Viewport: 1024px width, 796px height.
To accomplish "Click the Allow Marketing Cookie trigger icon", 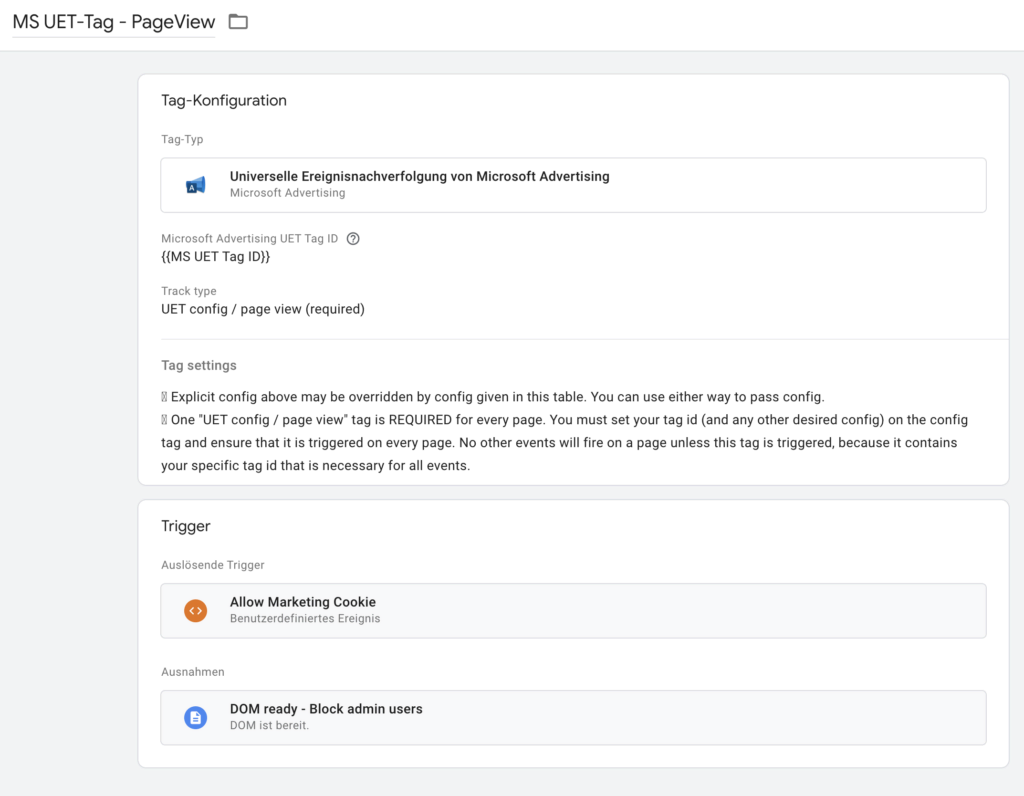I will click(195, 611).
